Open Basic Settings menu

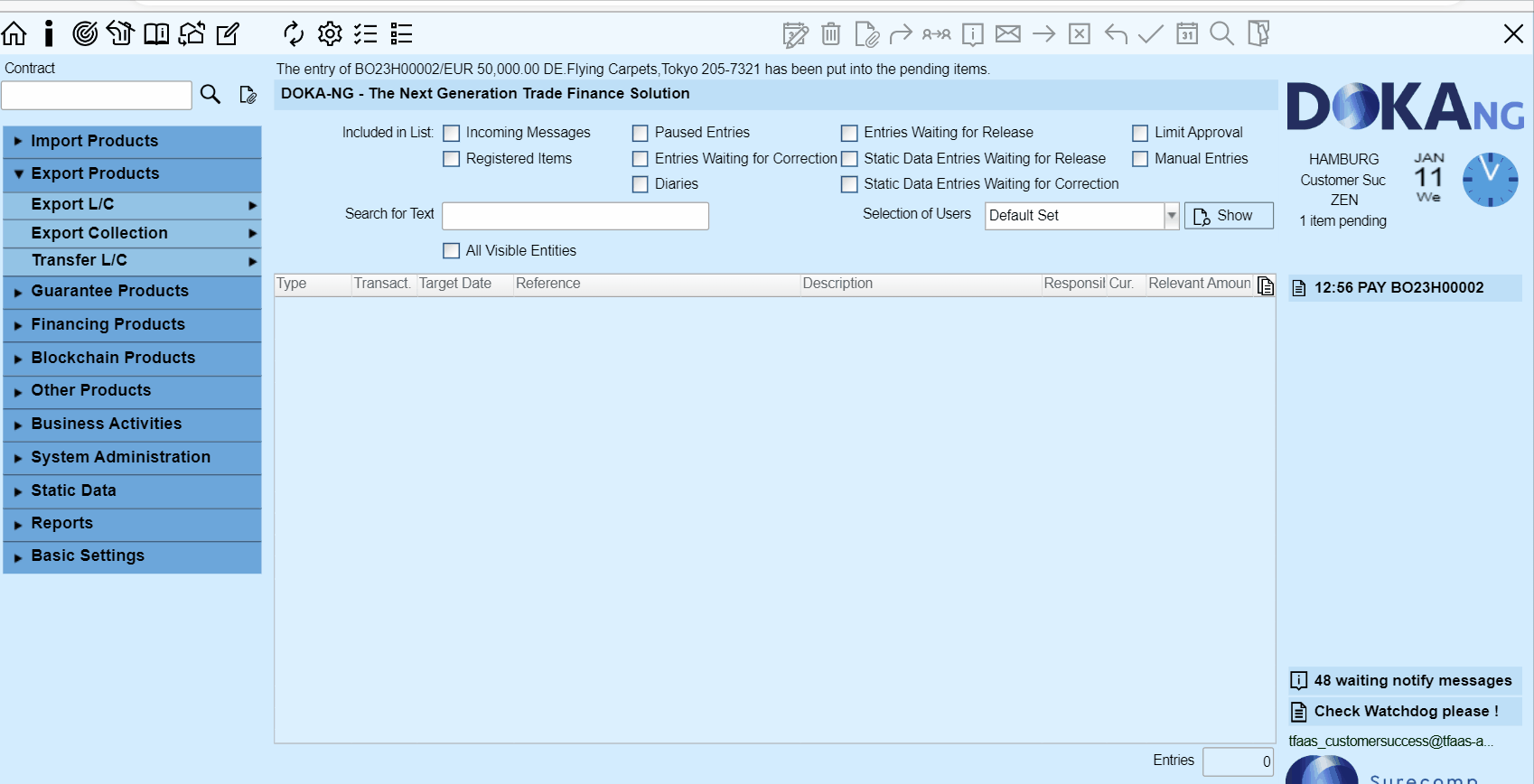pyautogui.click(x=133, y=555)
